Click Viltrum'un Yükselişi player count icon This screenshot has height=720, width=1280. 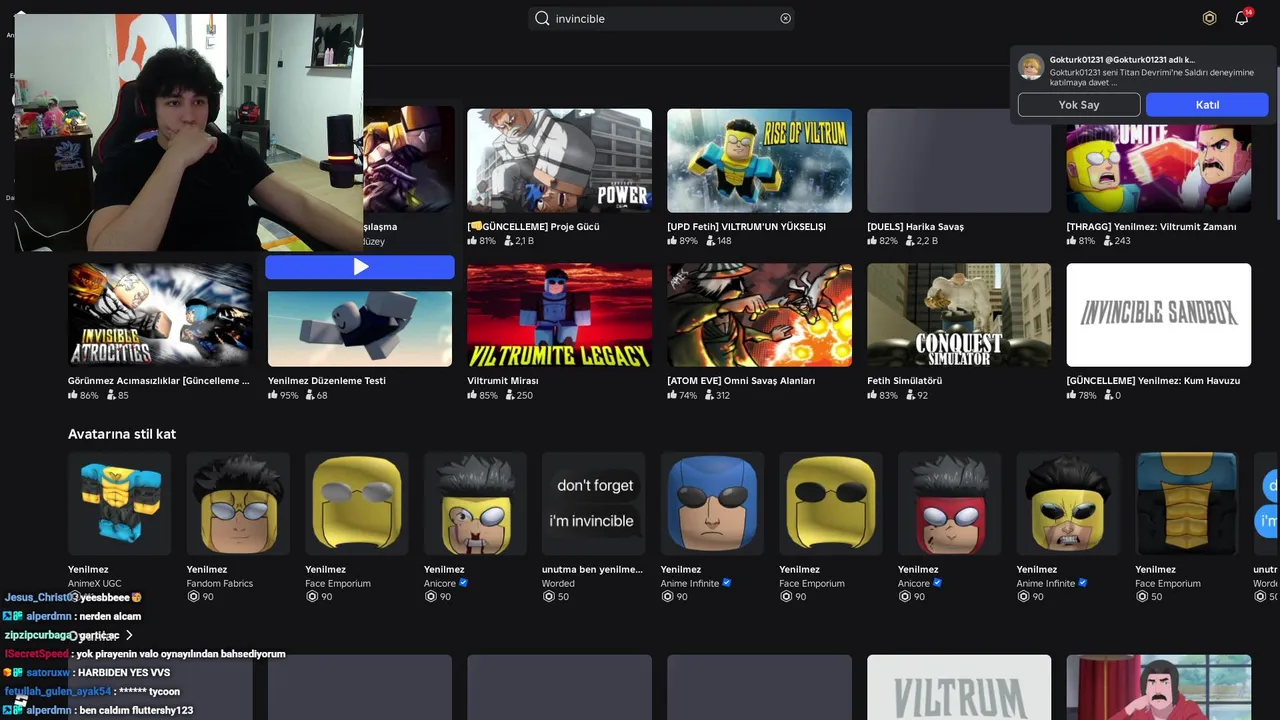[x=709, y=241]
